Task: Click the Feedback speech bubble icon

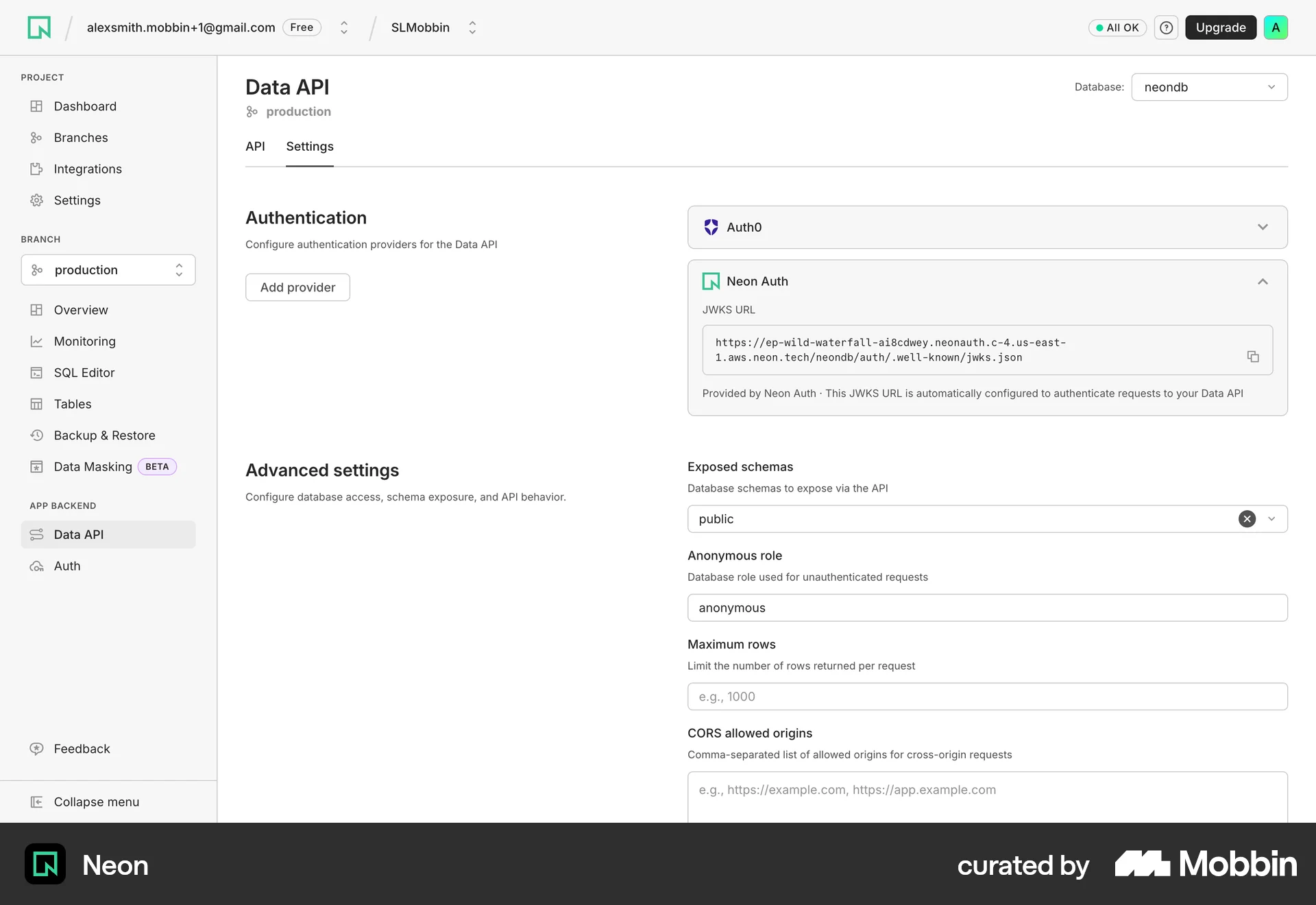Action: point(36,749)
